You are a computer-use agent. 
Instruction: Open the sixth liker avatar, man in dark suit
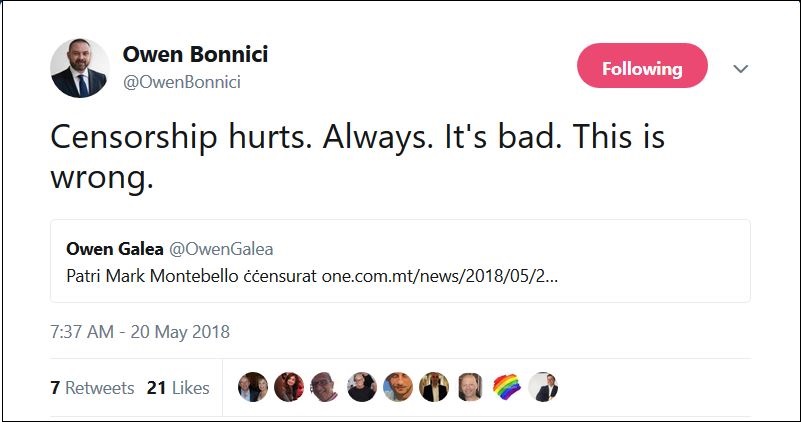pos(434,387)
